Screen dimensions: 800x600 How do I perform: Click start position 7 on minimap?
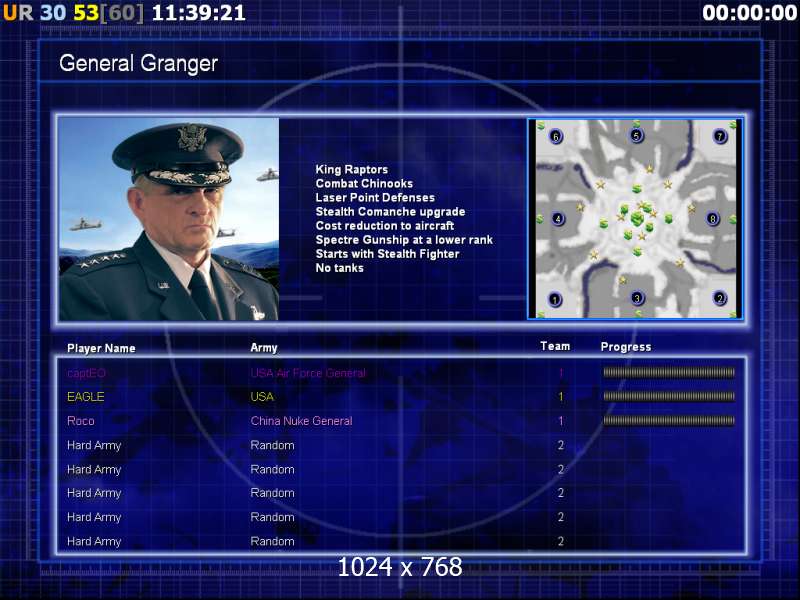pos(720,136)
